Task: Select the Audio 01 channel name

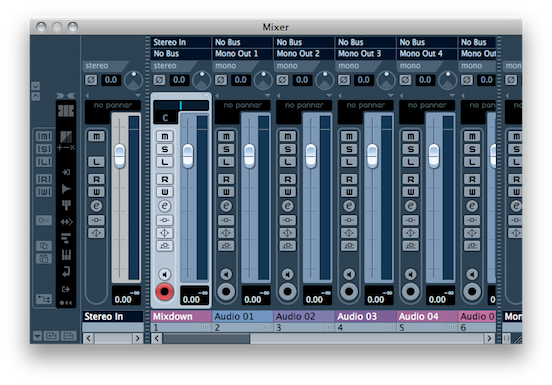Action: 242,316
